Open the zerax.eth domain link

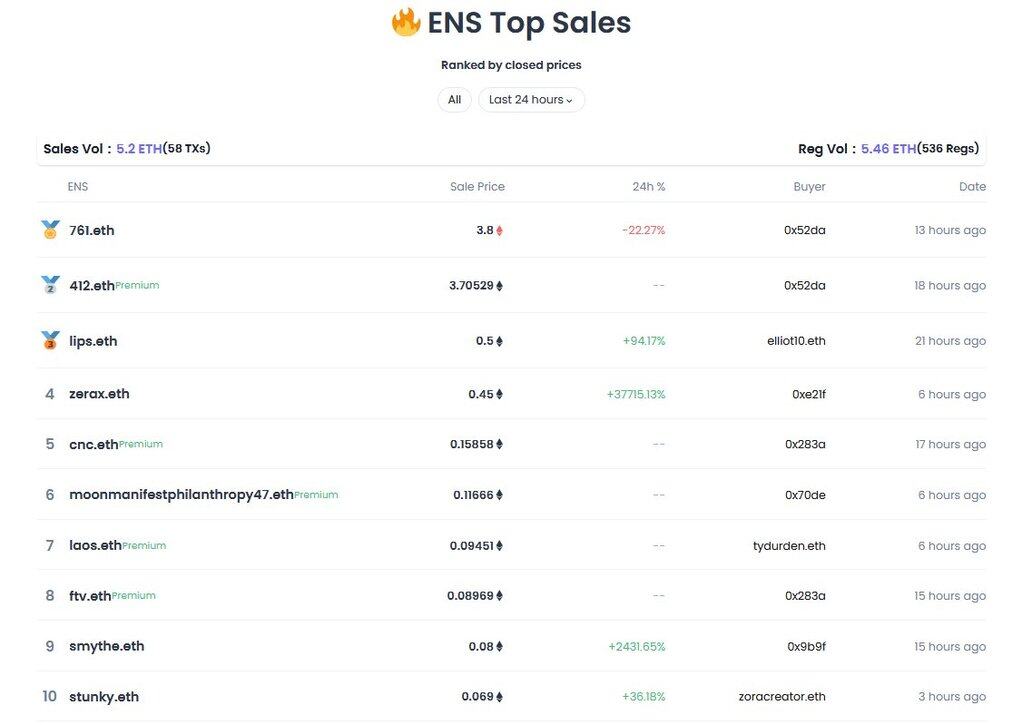[99, 393]
